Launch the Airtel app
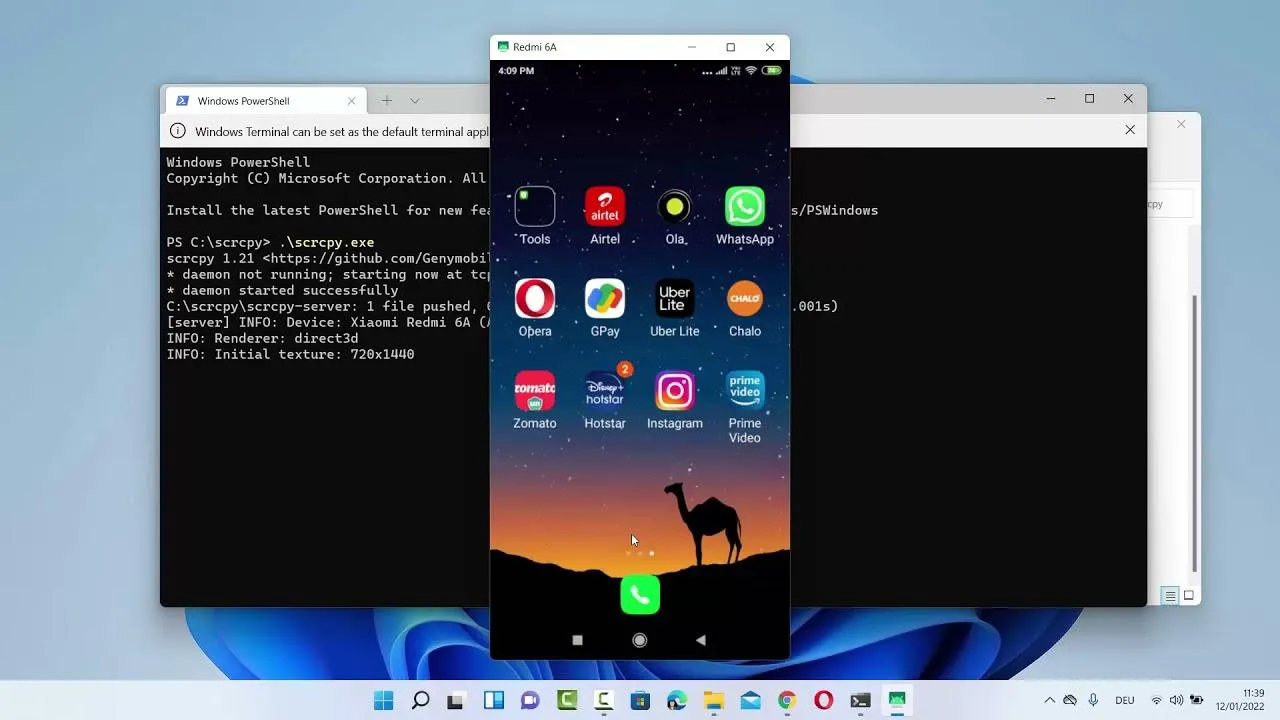The image size is (1280, 720). click(x=605, y=207)
